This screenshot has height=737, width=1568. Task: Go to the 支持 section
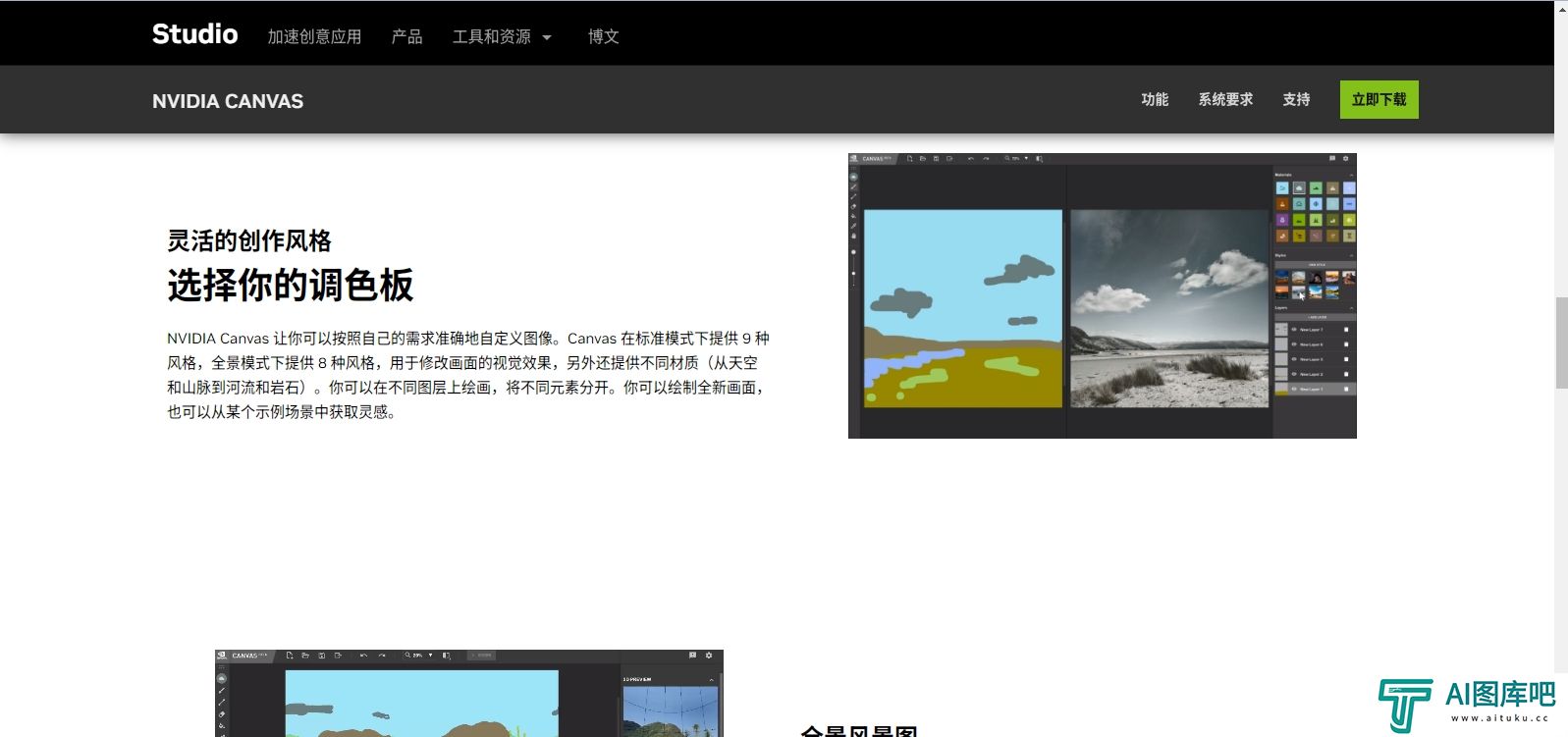tap(1296, 99)
